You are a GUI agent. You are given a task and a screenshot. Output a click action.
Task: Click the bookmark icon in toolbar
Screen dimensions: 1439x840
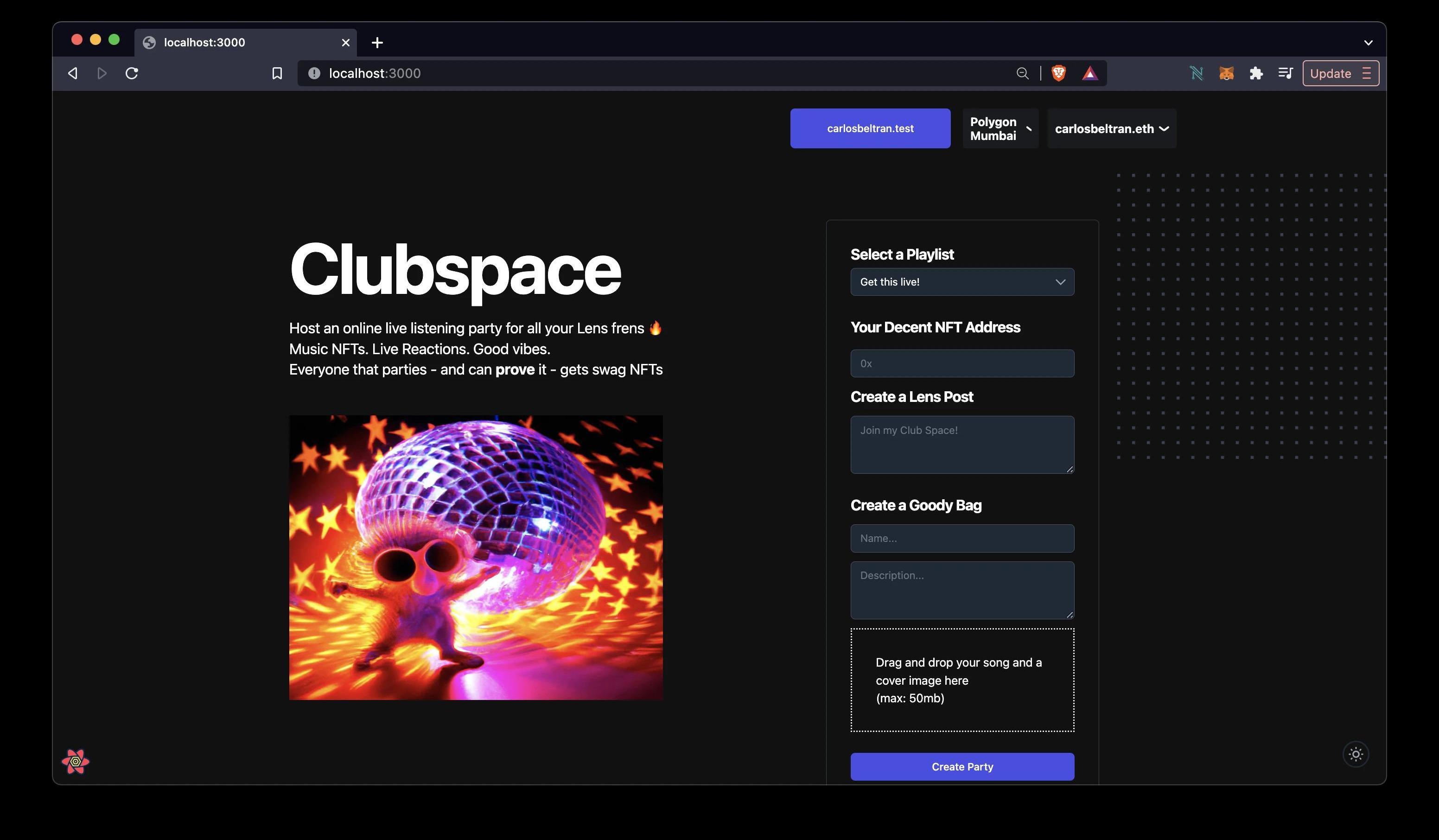[277, 73]
